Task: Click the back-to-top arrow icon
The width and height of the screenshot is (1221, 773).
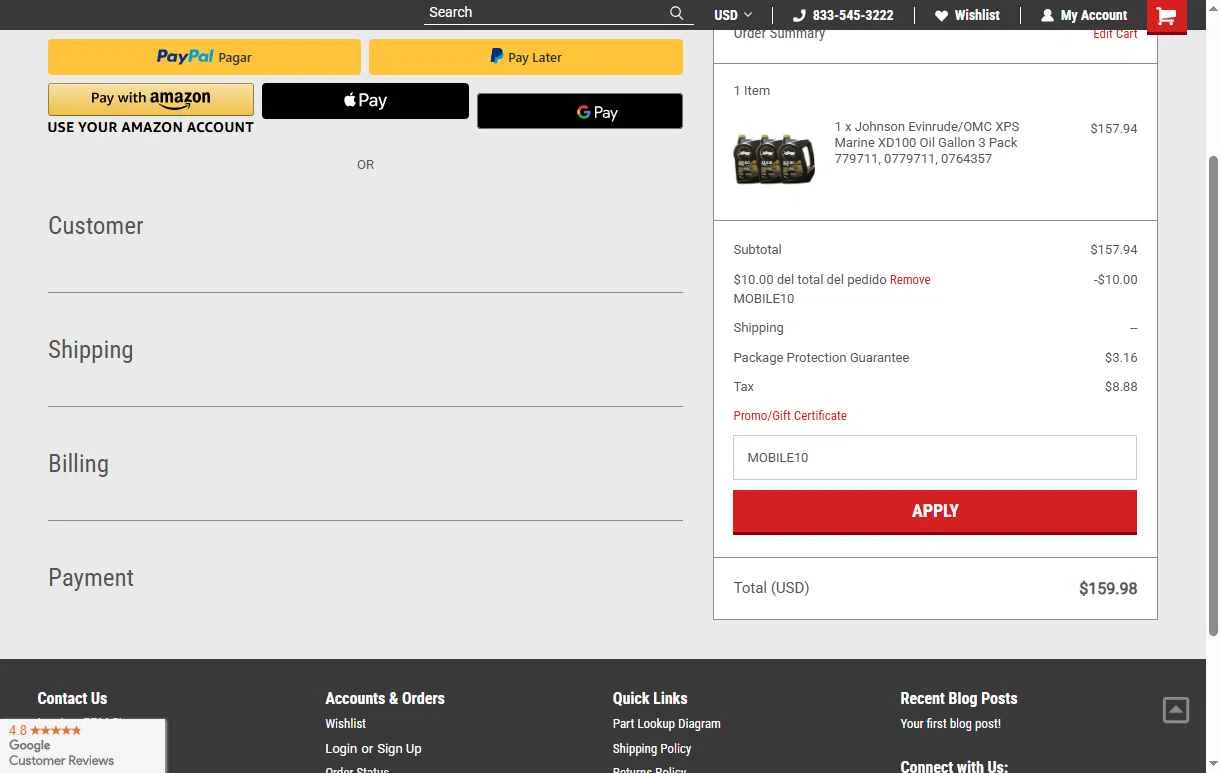Action: pos(1176,710)
